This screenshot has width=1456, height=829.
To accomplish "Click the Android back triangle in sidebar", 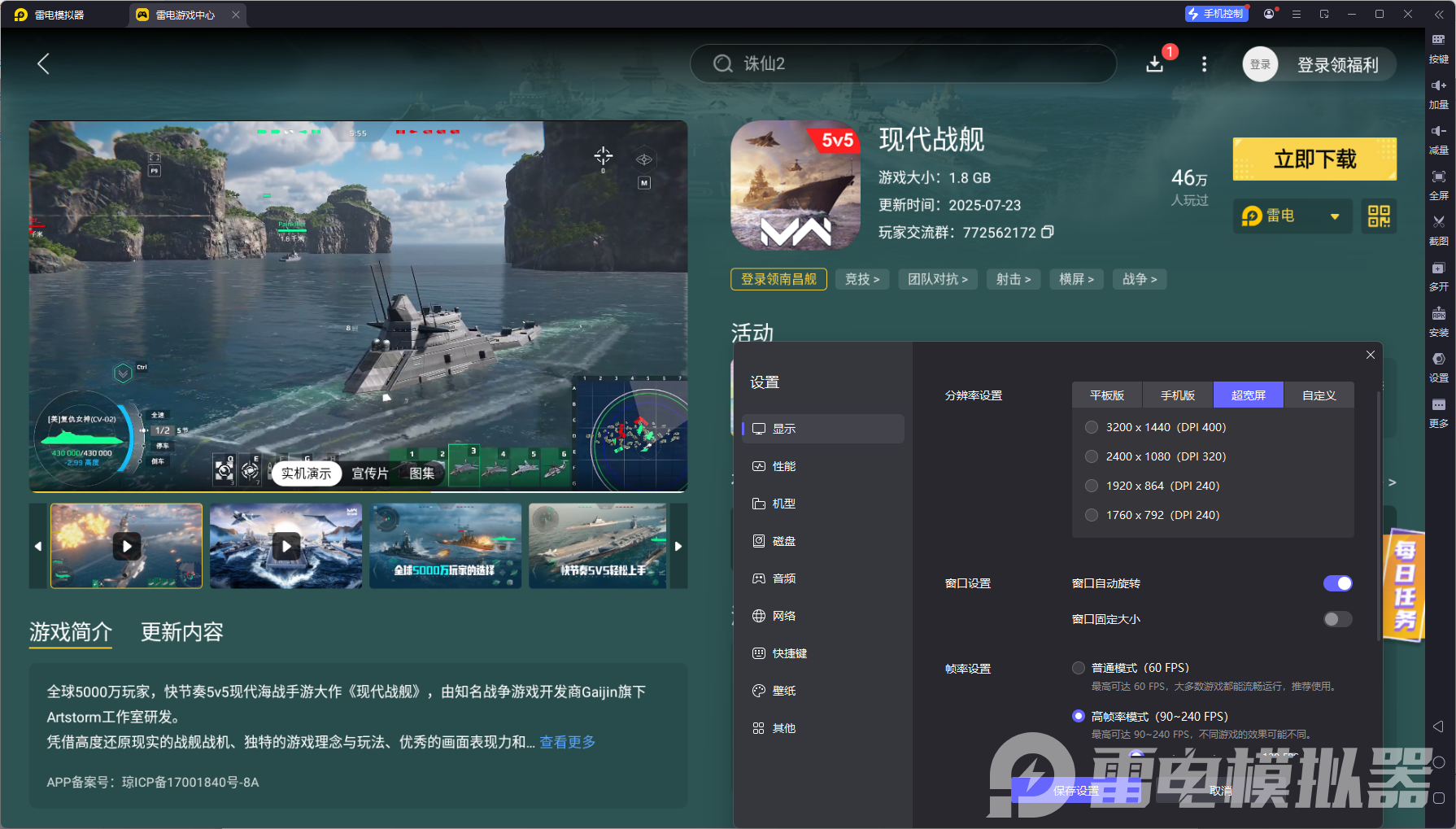I will click(1438, 726).
